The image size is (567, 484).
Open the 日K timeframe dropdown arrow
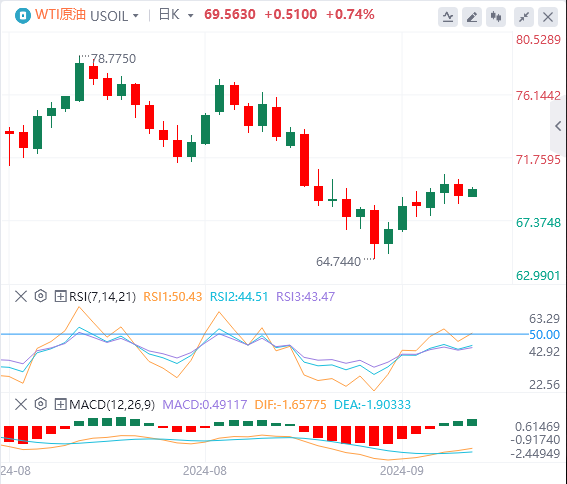[191, 16]
